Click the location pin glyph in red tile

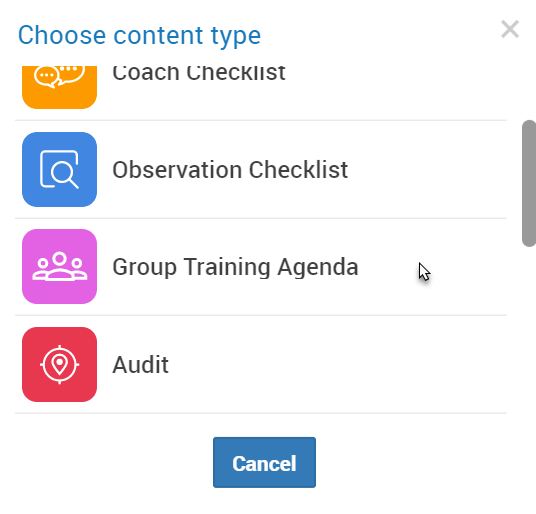pos(59,365)
